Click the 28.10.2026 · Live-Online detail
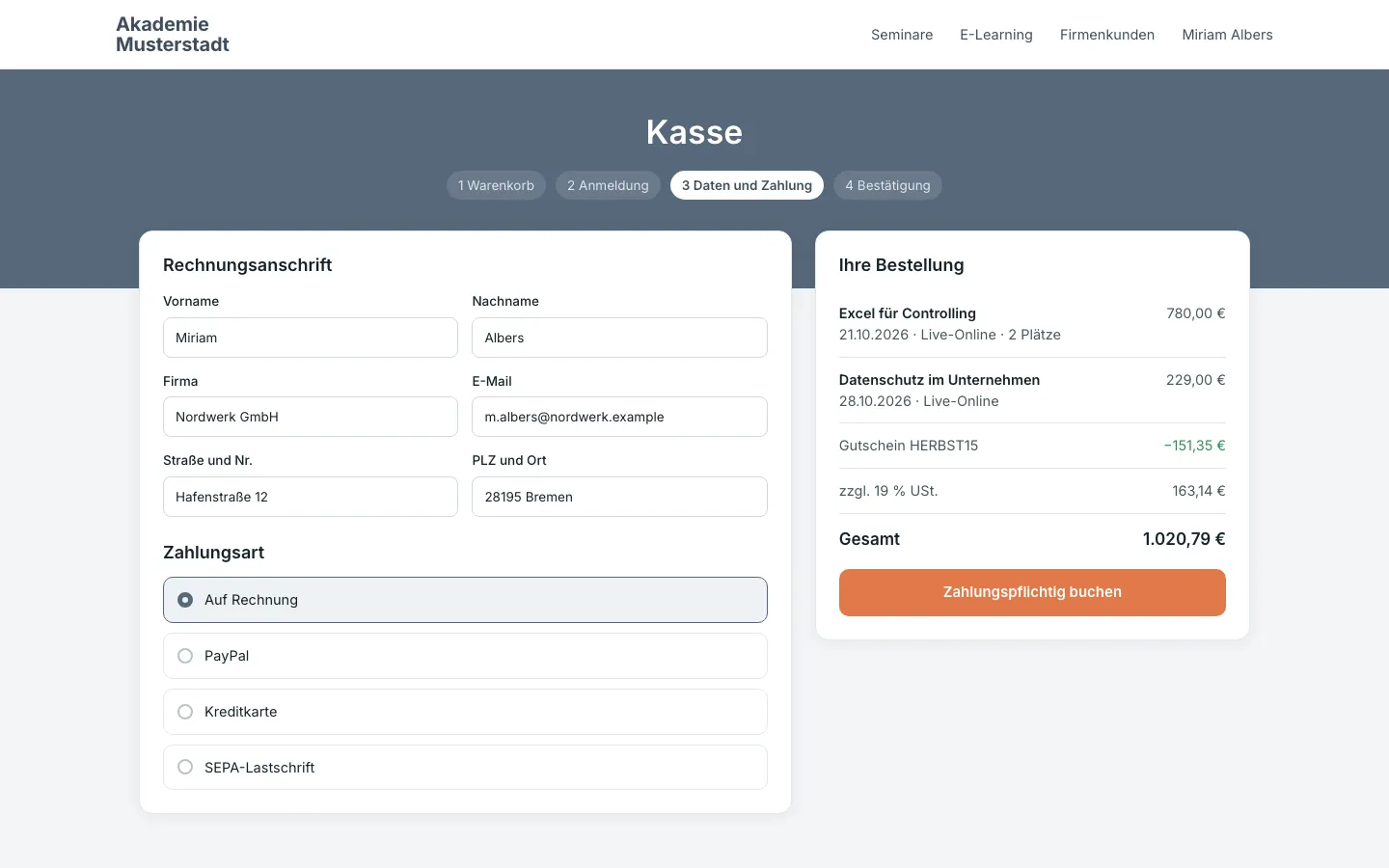Image resolution: width=1389 pixels, height=868 pixels. [919, 401]
